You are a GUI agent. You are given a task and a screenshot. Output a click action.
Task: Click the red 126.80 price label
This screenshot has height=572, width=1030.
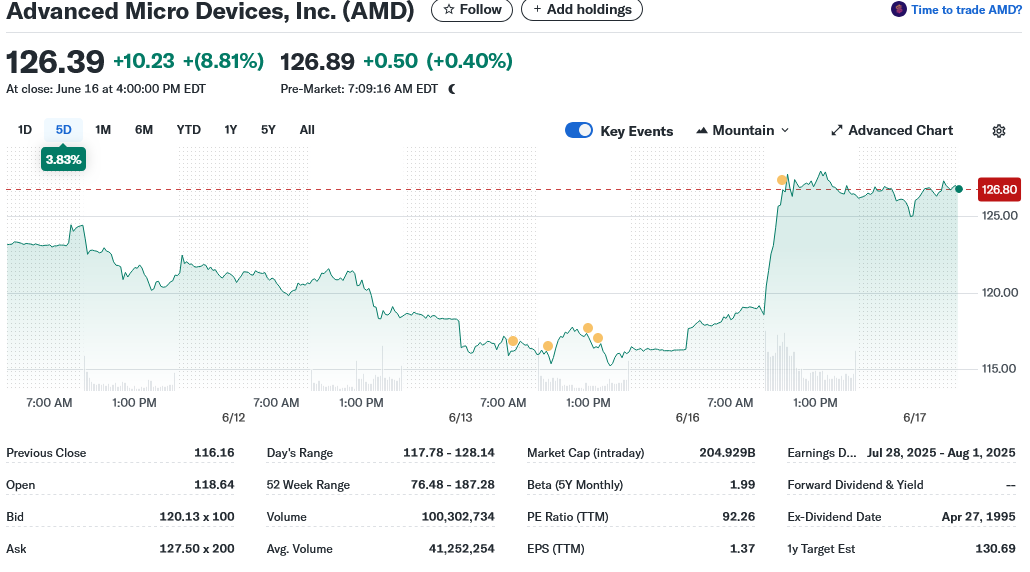point(999,190)
